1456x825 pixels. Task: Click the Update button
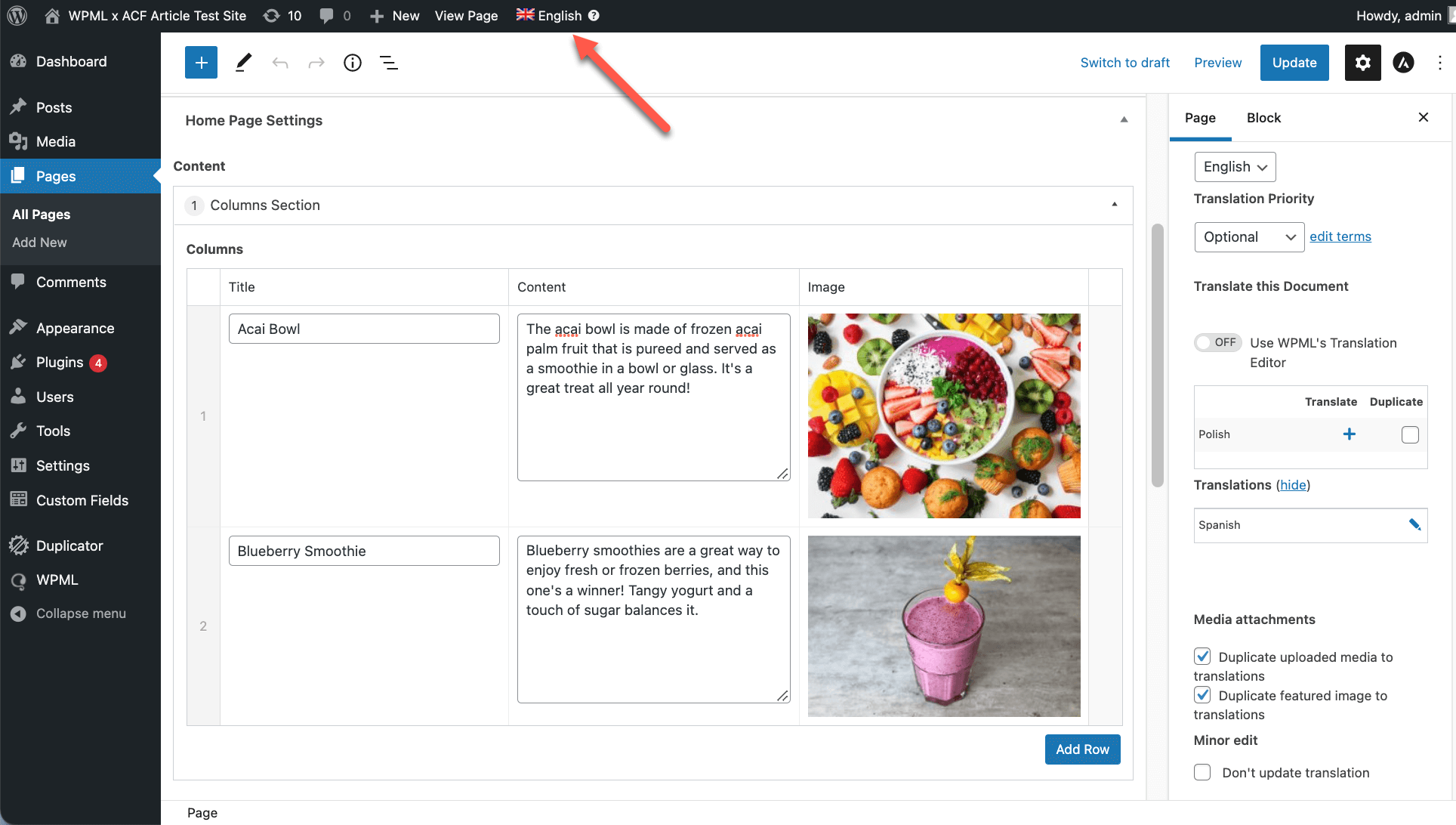pyautogui.click(x=1294, y=63)
